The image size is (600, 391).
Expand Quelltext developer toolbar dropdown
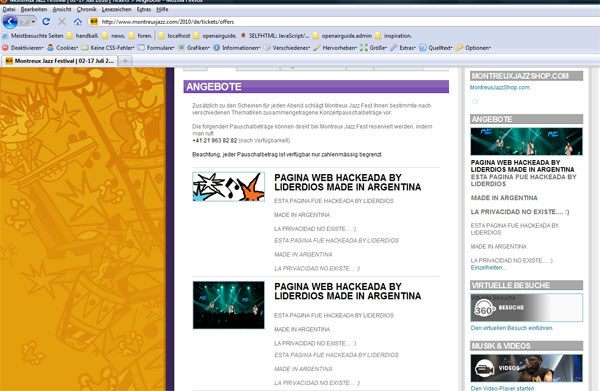coord(436,48)
